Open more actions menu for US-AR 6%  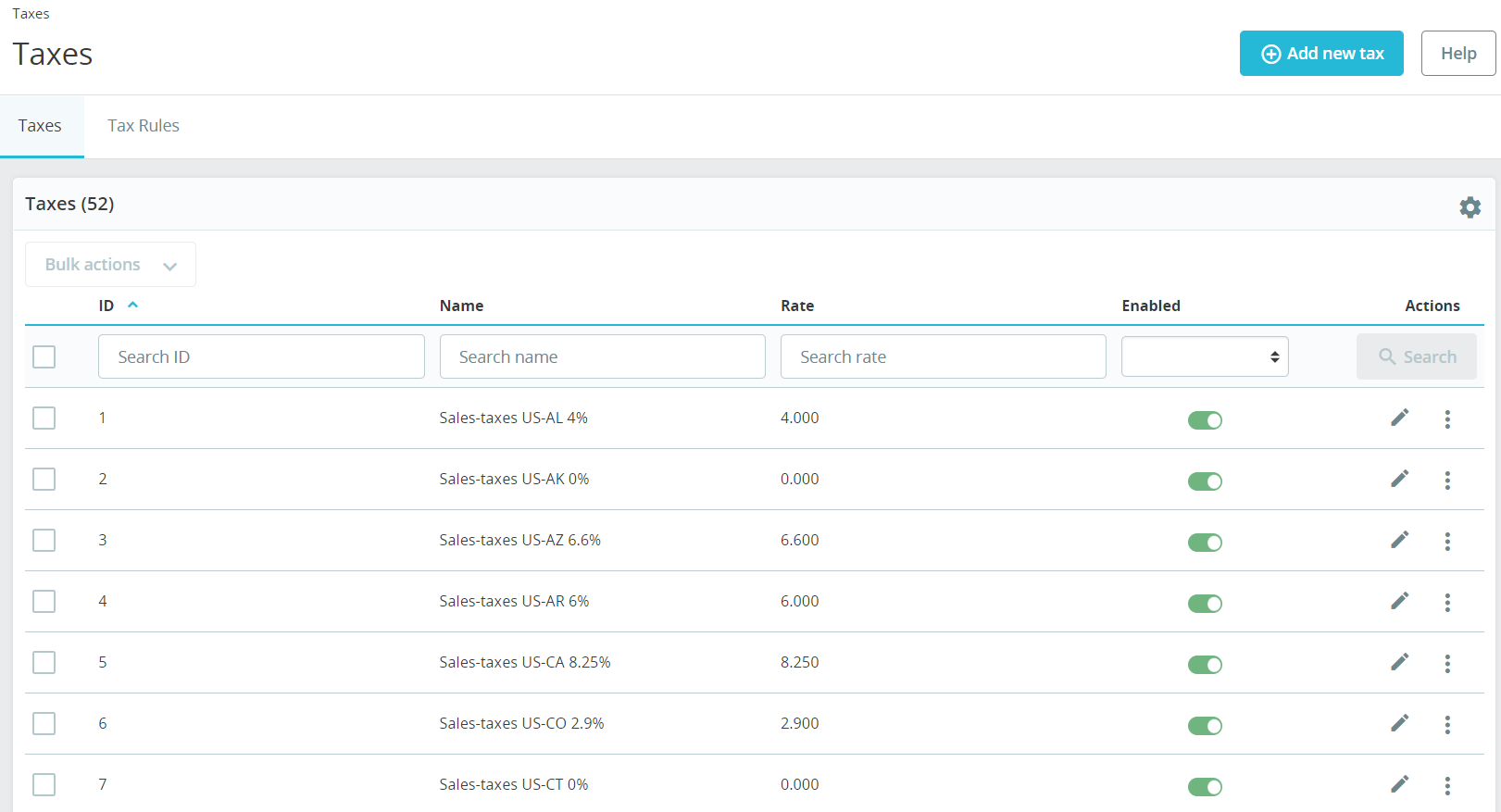[1447, 603]
